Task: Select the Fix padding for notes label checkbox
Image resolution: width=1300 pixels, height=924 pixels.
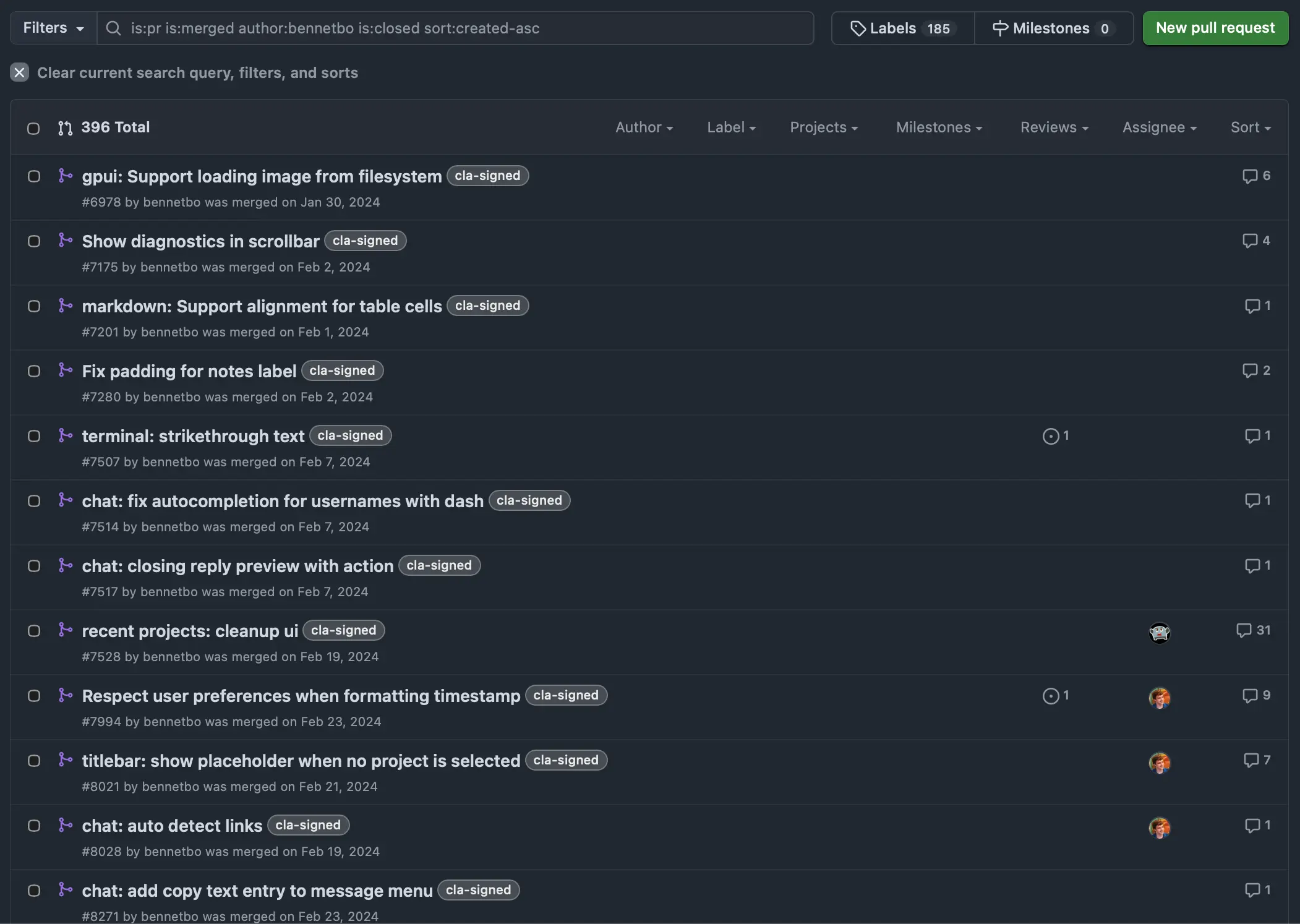Action: (x=34, y=370)
